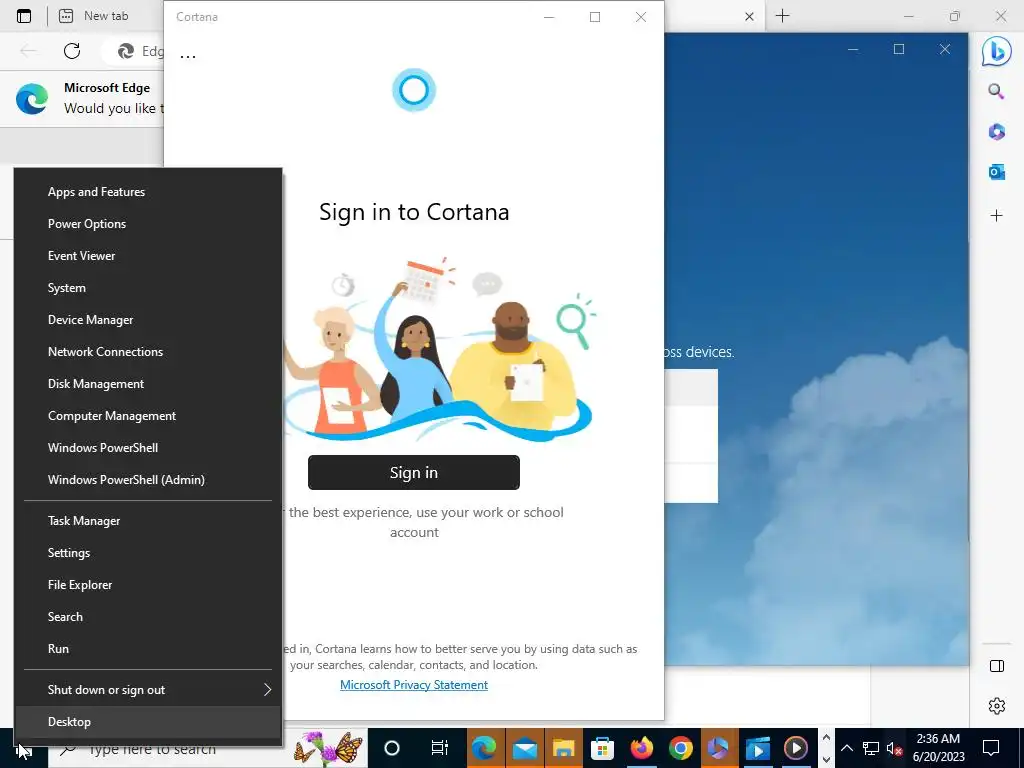Choose Settings in the quick link menu
This screenshot has width=1024, height=768.
(149, 553)
